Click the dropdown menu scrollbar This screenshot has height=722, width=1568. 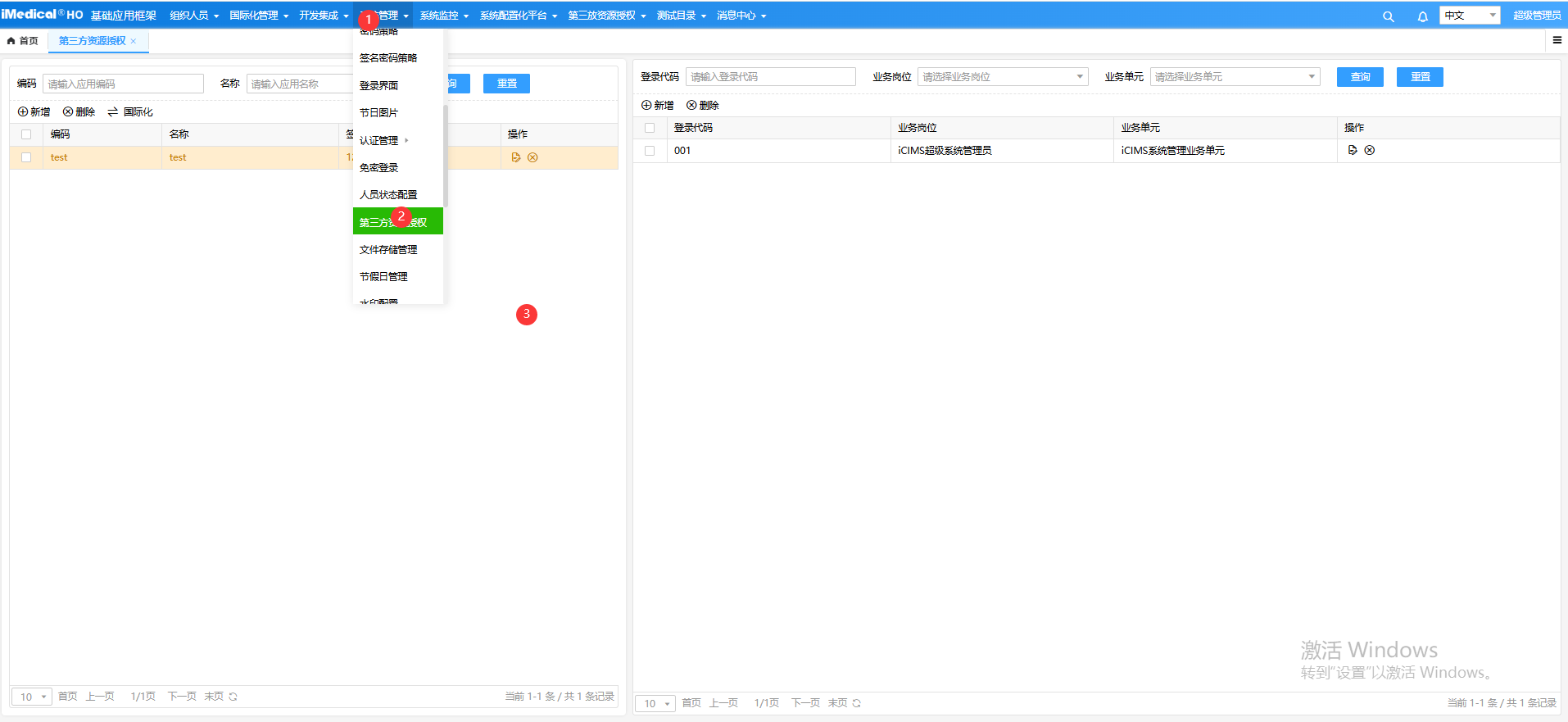(x=446, y=156)
